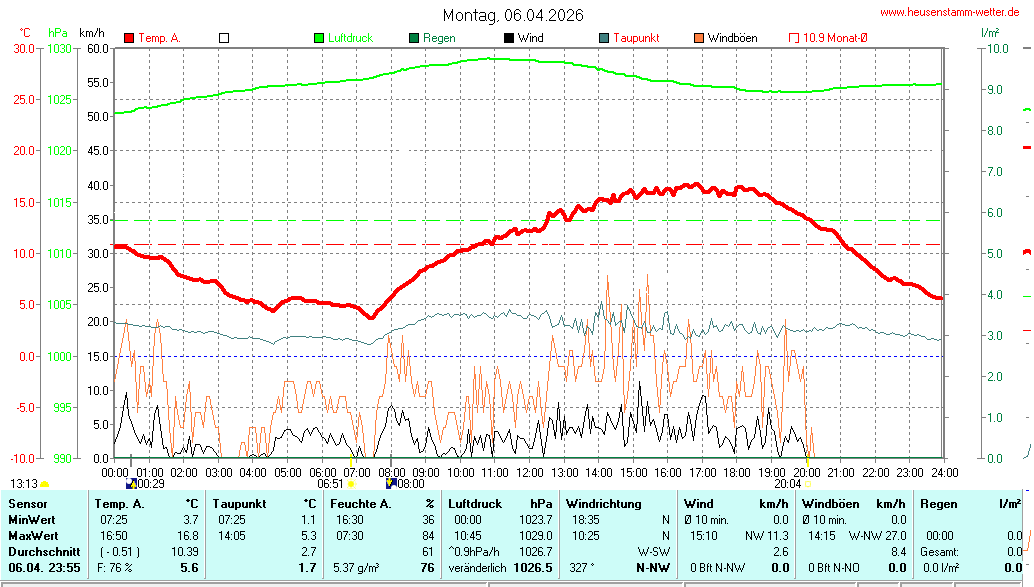The height and width of the screenshot is (587, 1034).
Task: Select the Luftdruck column header in table
Action: (473, 504)
